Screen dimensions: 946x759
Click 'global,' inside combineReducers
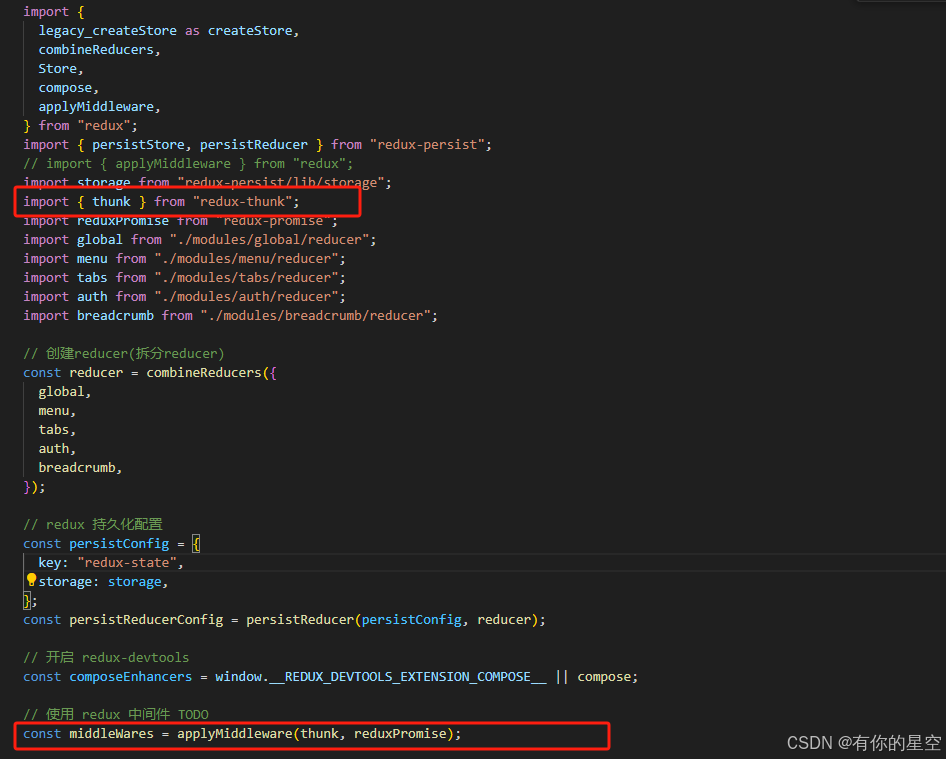coord(65,392)
